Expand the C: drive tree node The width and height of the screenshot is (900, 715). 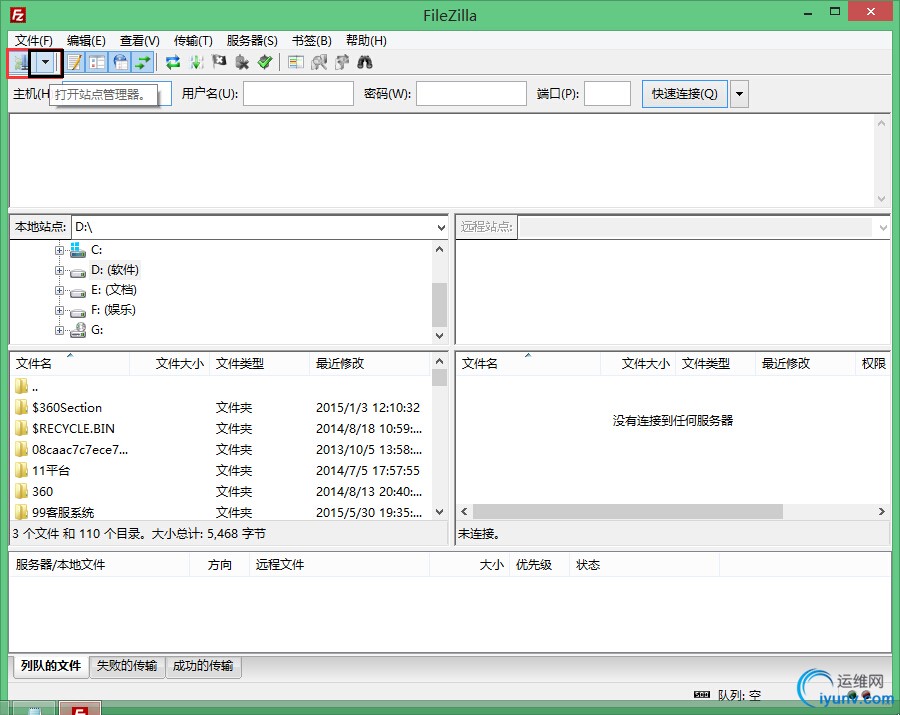click(59, 250)
